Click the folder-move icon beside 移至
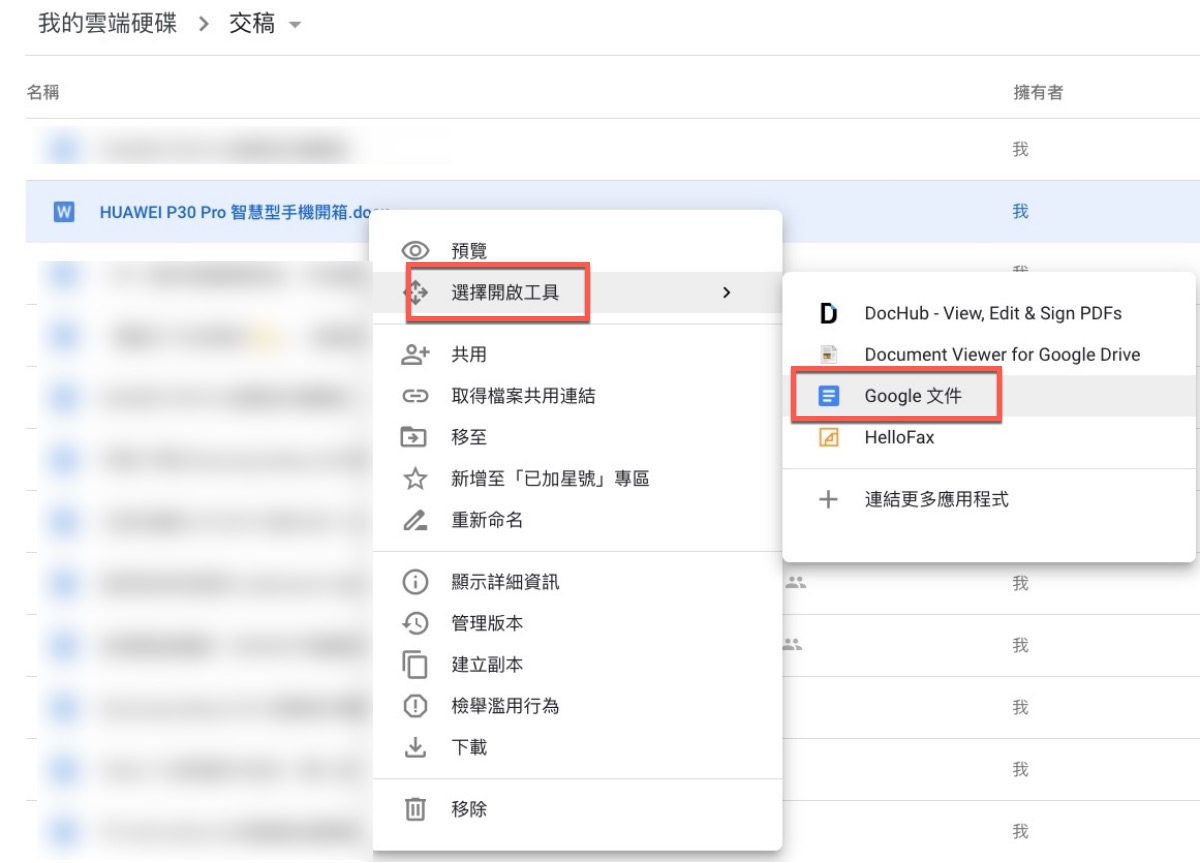Image resolution: width=1200 pixels, height=863 pixels. [x=415, y=437]
